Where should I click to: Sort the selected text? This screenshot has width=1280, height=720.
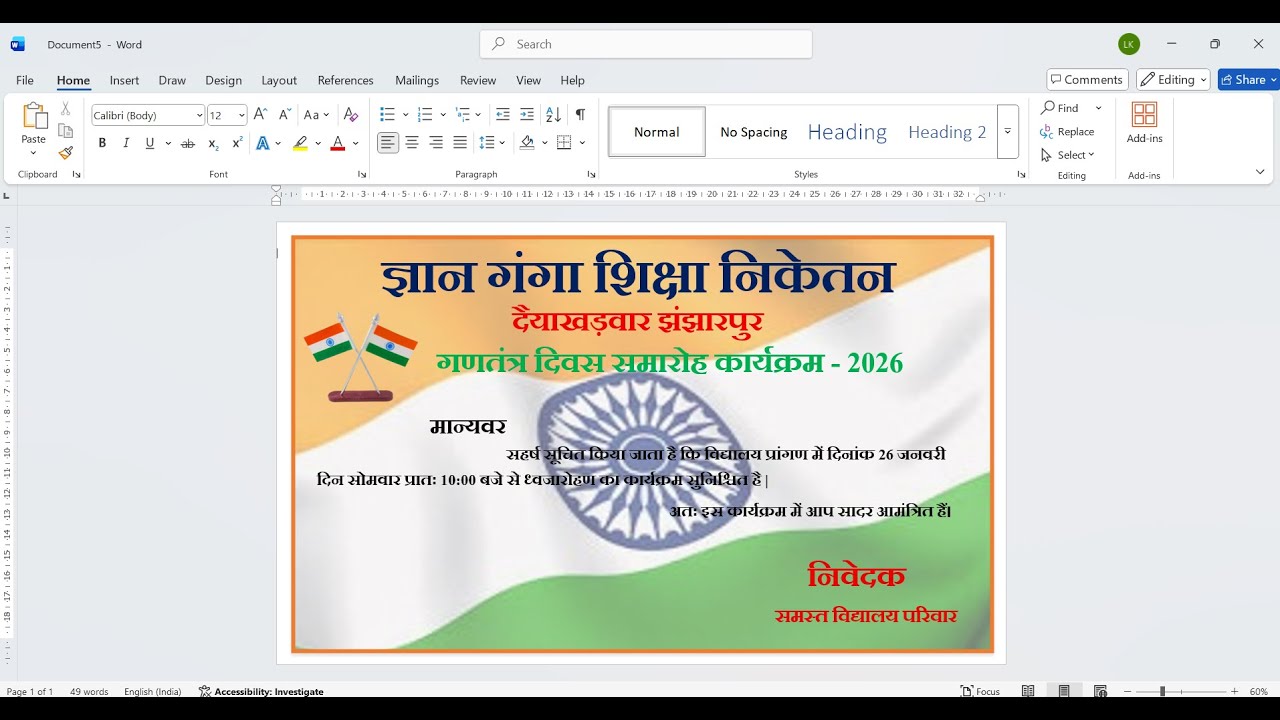553,115
